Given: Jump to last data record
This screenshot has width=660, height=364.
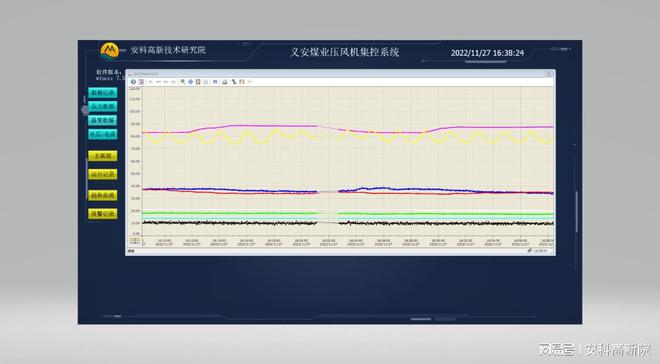Looking at the screenshot, I should click(x=173, y=82).
